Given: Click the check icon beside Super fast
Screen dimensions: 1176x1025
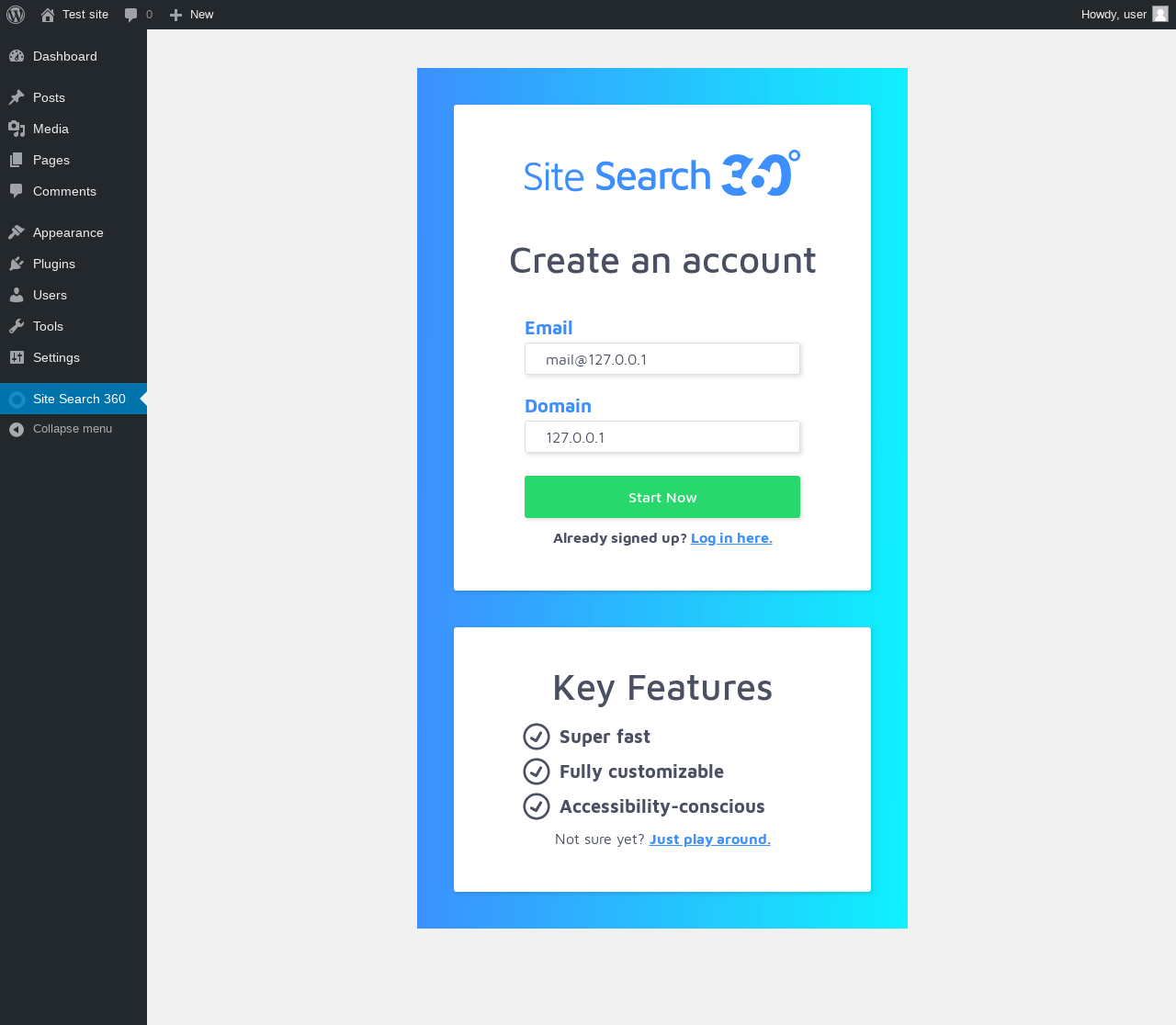Looking at the screenshot, I should (537, 737).
